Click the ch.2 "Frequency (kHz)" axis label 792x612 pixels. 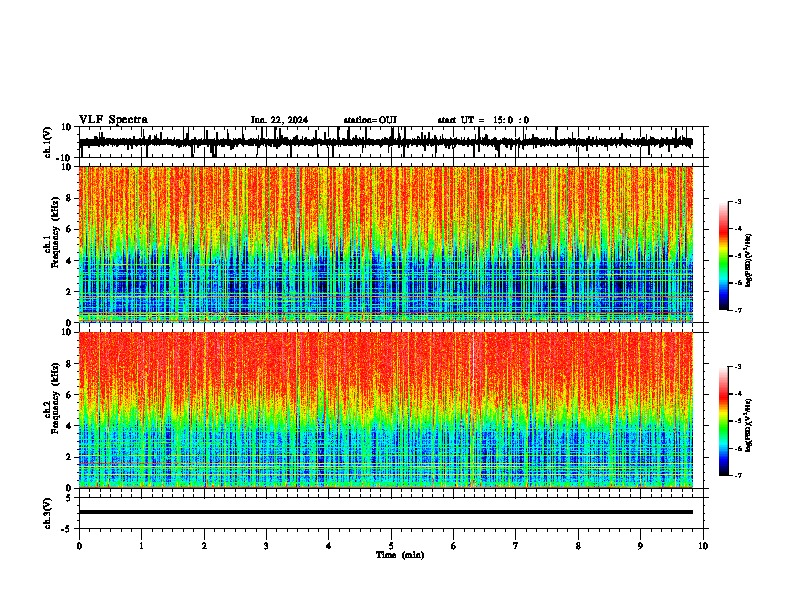(55, 398)
